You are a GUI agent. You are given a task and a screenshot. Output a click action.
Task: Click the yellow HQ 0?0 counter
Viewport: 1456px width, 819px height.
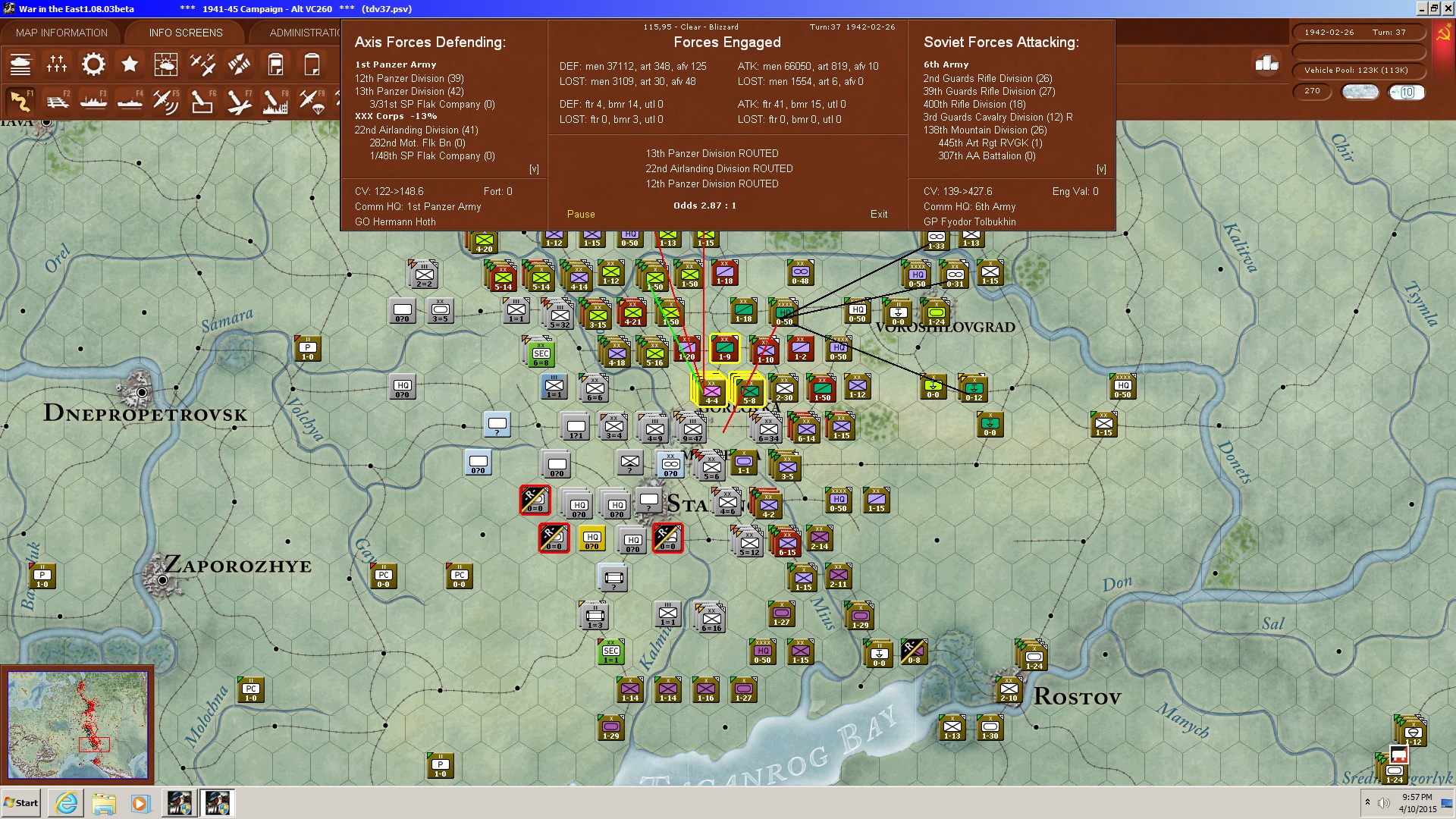pos(592,539)
